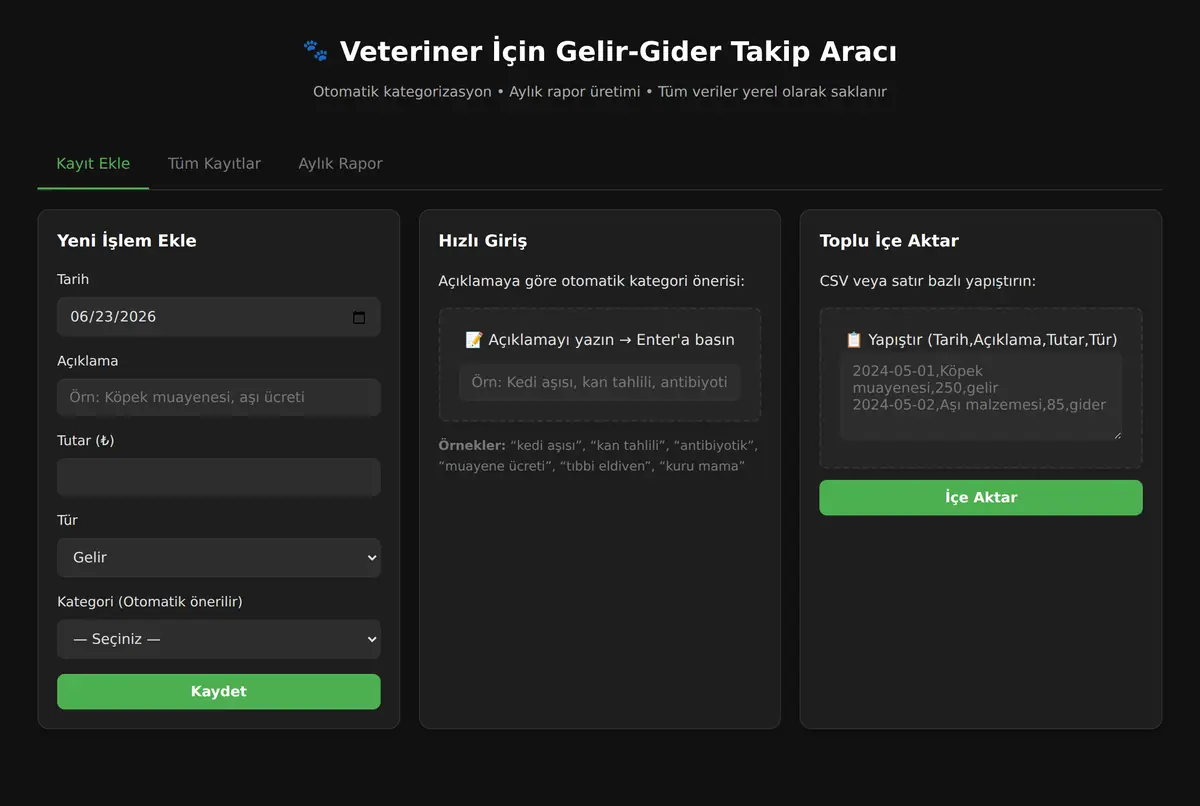
Task: Click the İçe Aktar button
Action: tap(981, 497)
